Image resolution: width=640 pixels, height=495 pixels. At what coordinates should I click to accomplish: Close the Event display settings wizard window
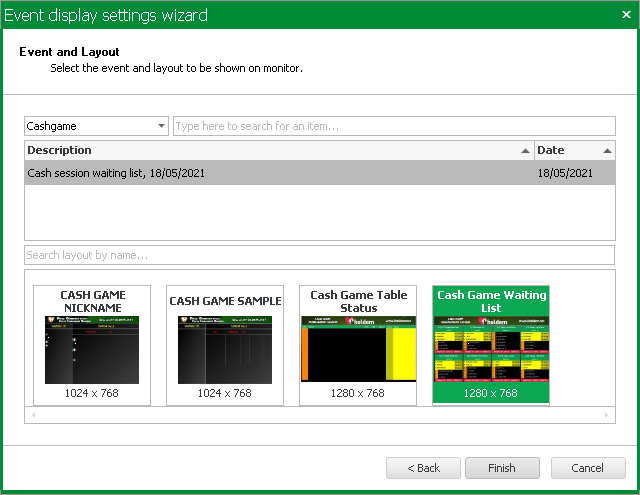point(626,15)
